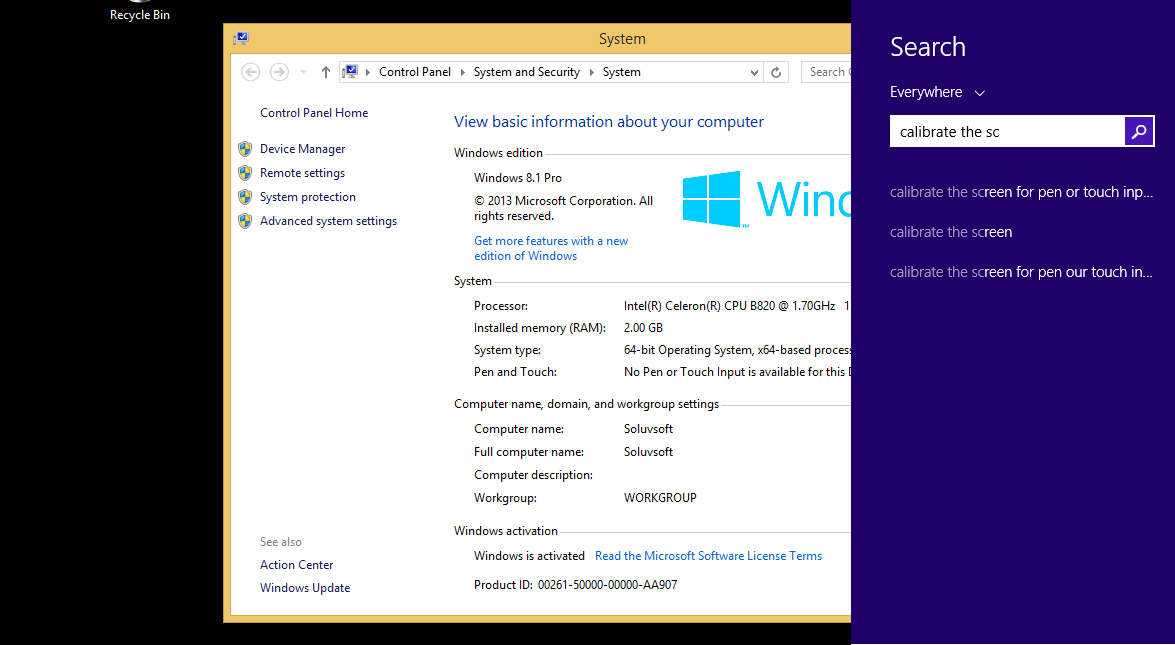Click the search text field with calibrate

coord(1007,132)
